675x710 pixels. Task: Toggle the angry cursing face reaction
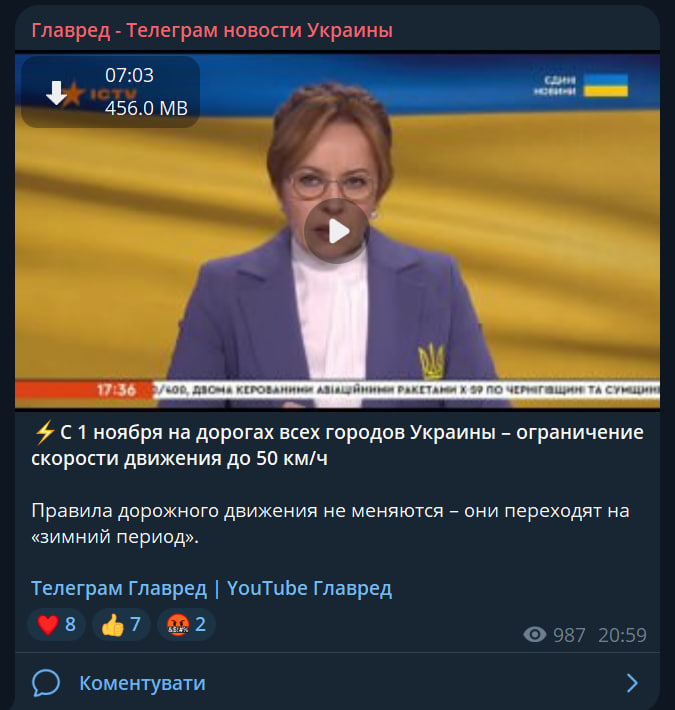tap(186, 624)
